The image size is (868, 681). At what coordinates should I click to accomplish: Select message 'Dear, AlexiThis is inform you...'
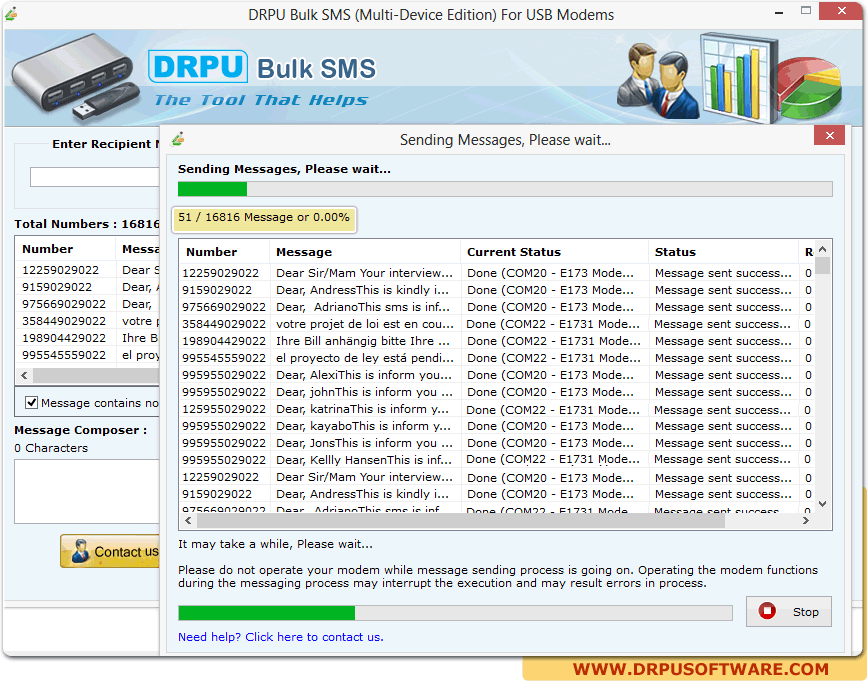click(364, 375)
